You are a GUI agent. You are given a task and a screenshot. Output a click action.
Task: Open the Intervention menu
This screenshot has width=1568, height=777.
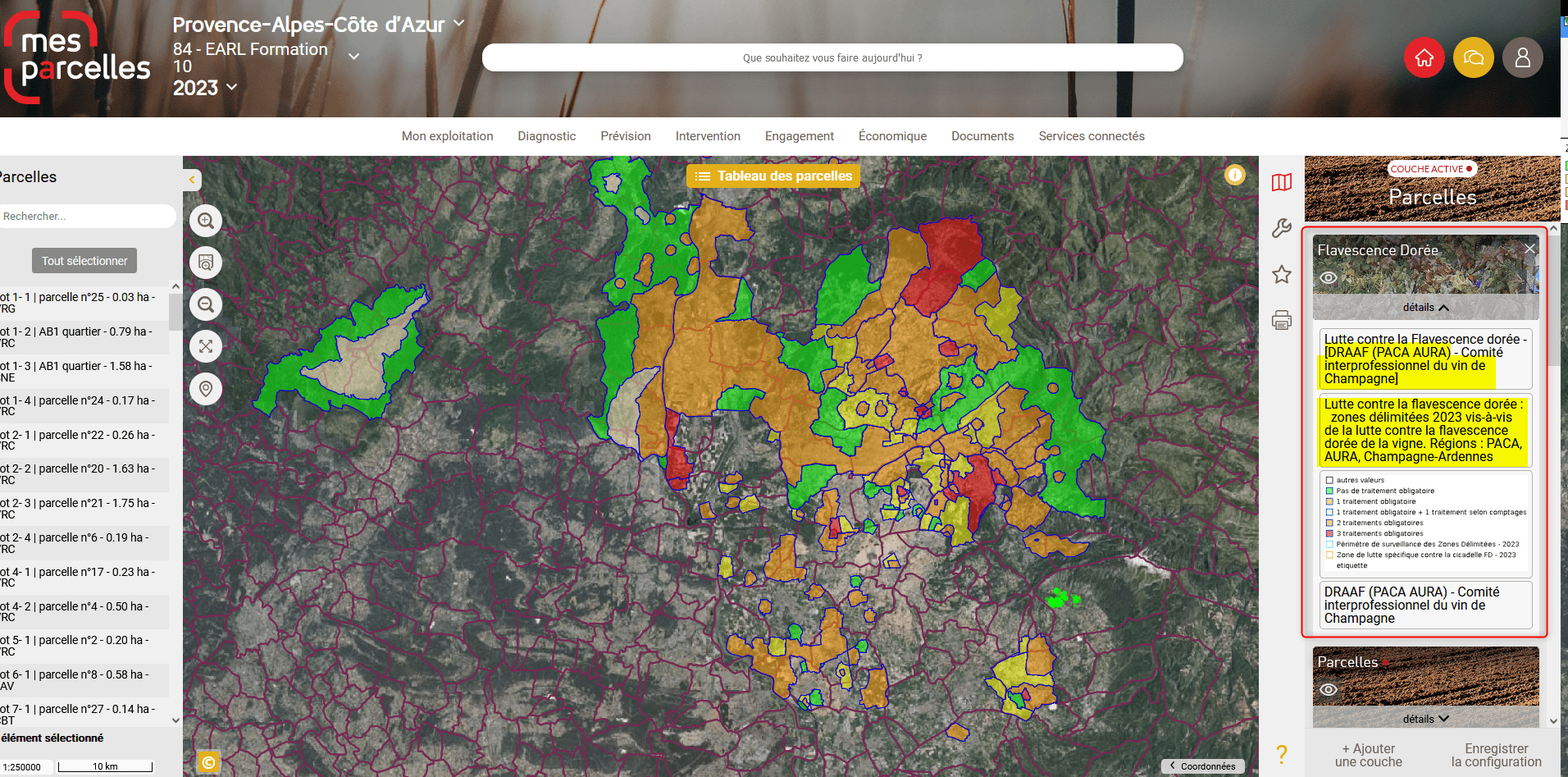click(707, 136)
